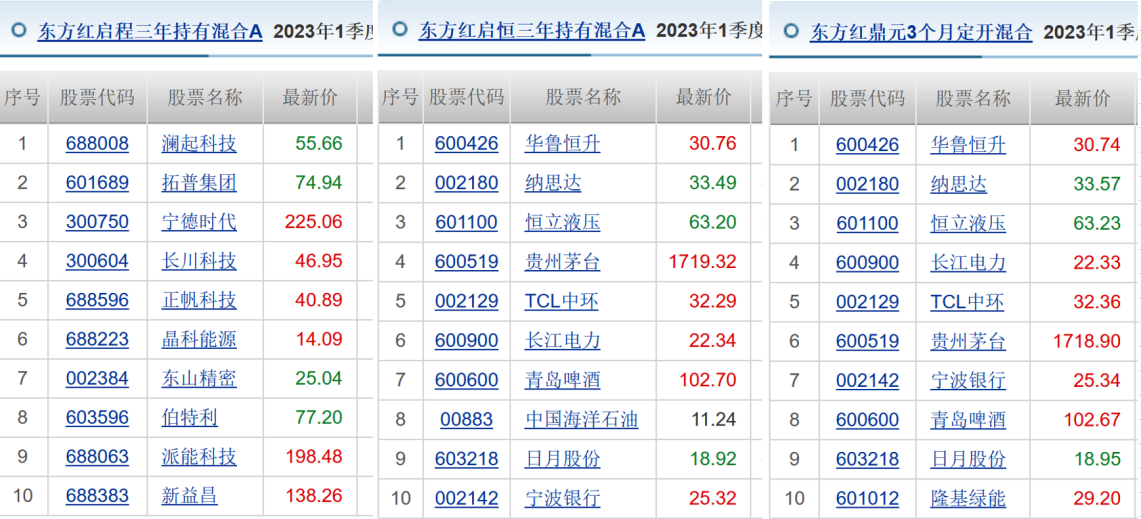This screenshot has height=519, width=1141.
Task: Open the 隆基绿能 stock link
Action: coord(968,499)
